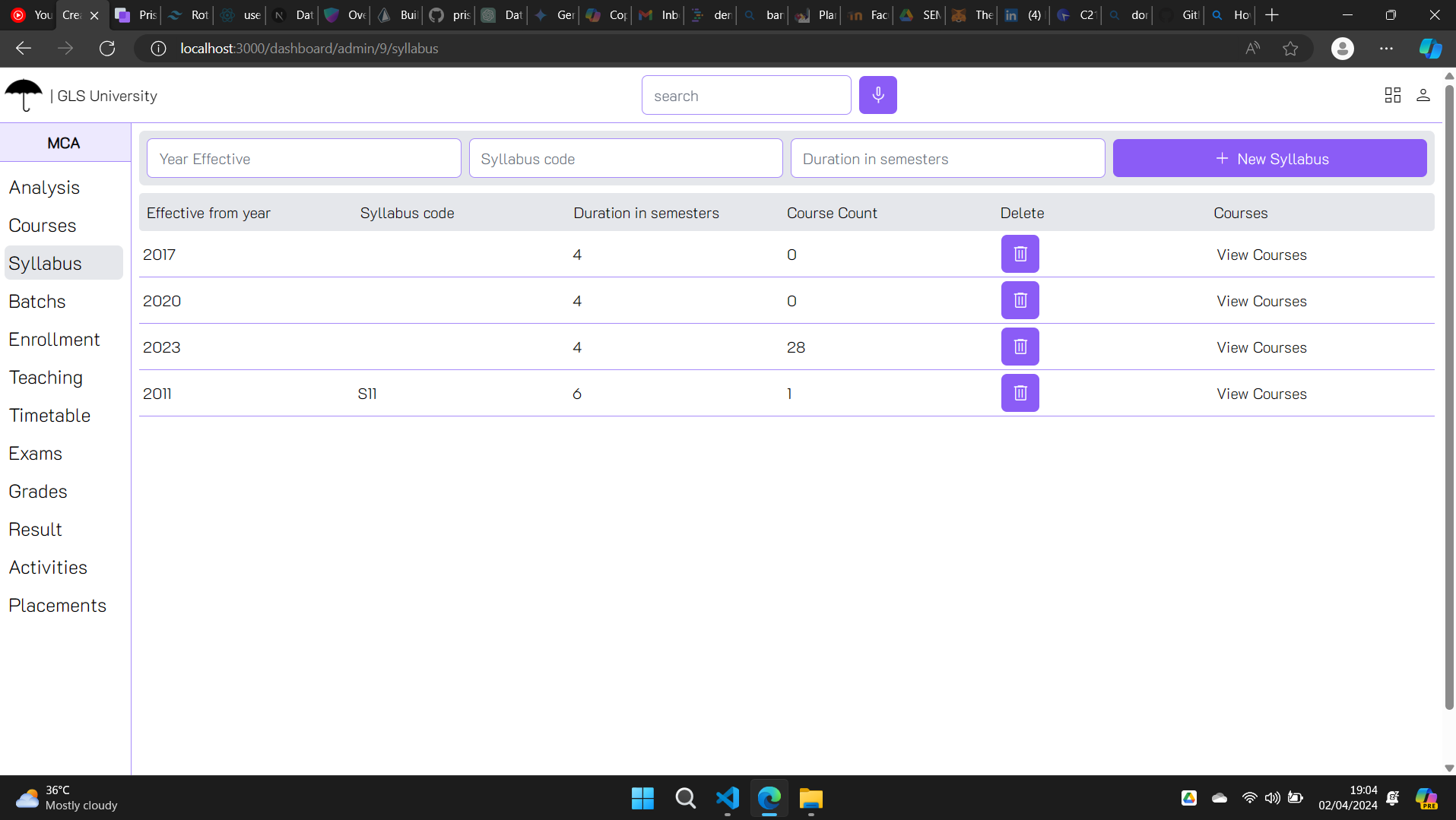The height and width of the screenshot is (820, 1456).
Task: Click trash icon for 2023 syllabus
Action: pyautogui.click(x=1020, y=347)
